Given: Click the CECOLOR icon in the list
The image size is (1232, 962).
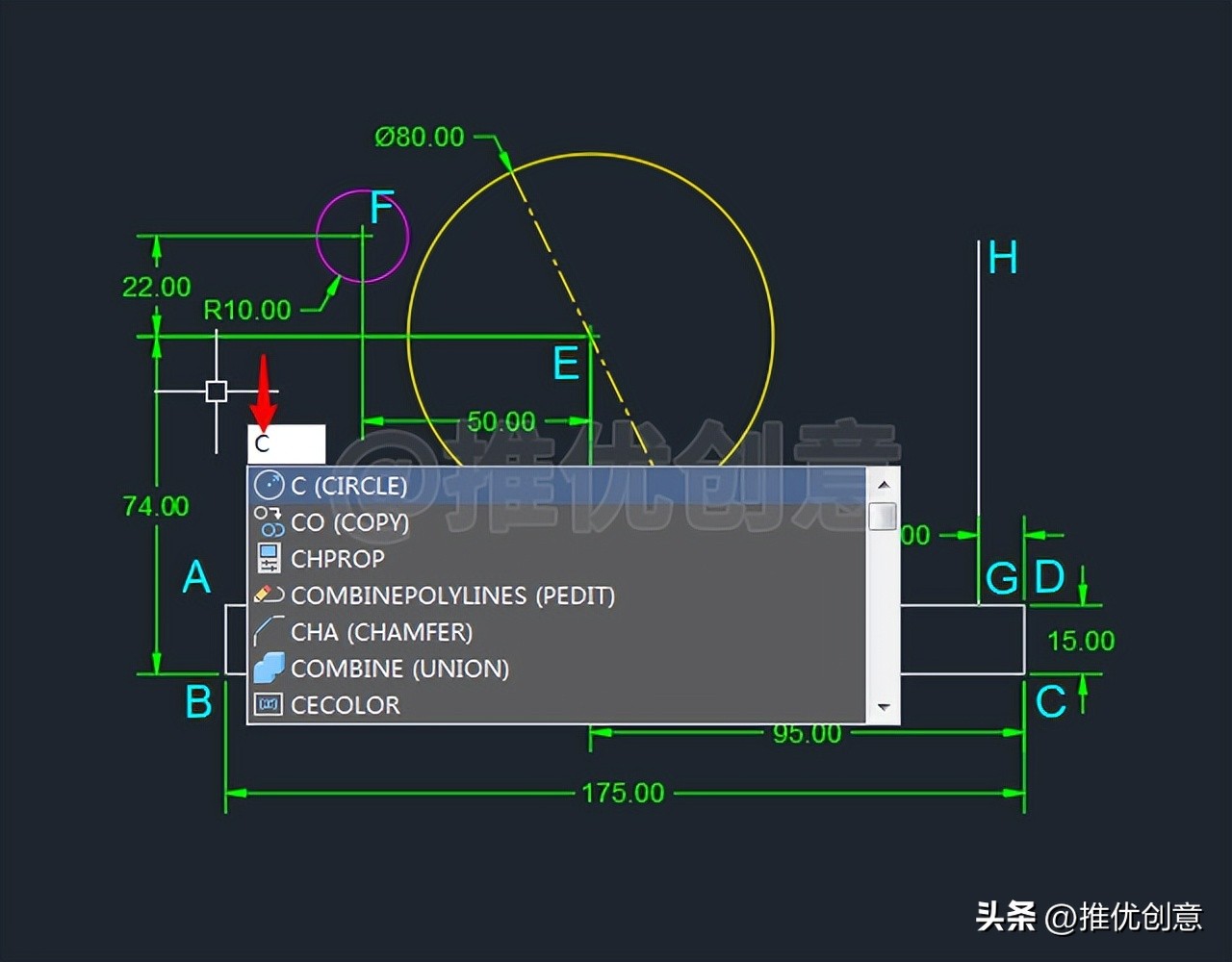Looking at the screenshot, I should (x=270, y=704).
